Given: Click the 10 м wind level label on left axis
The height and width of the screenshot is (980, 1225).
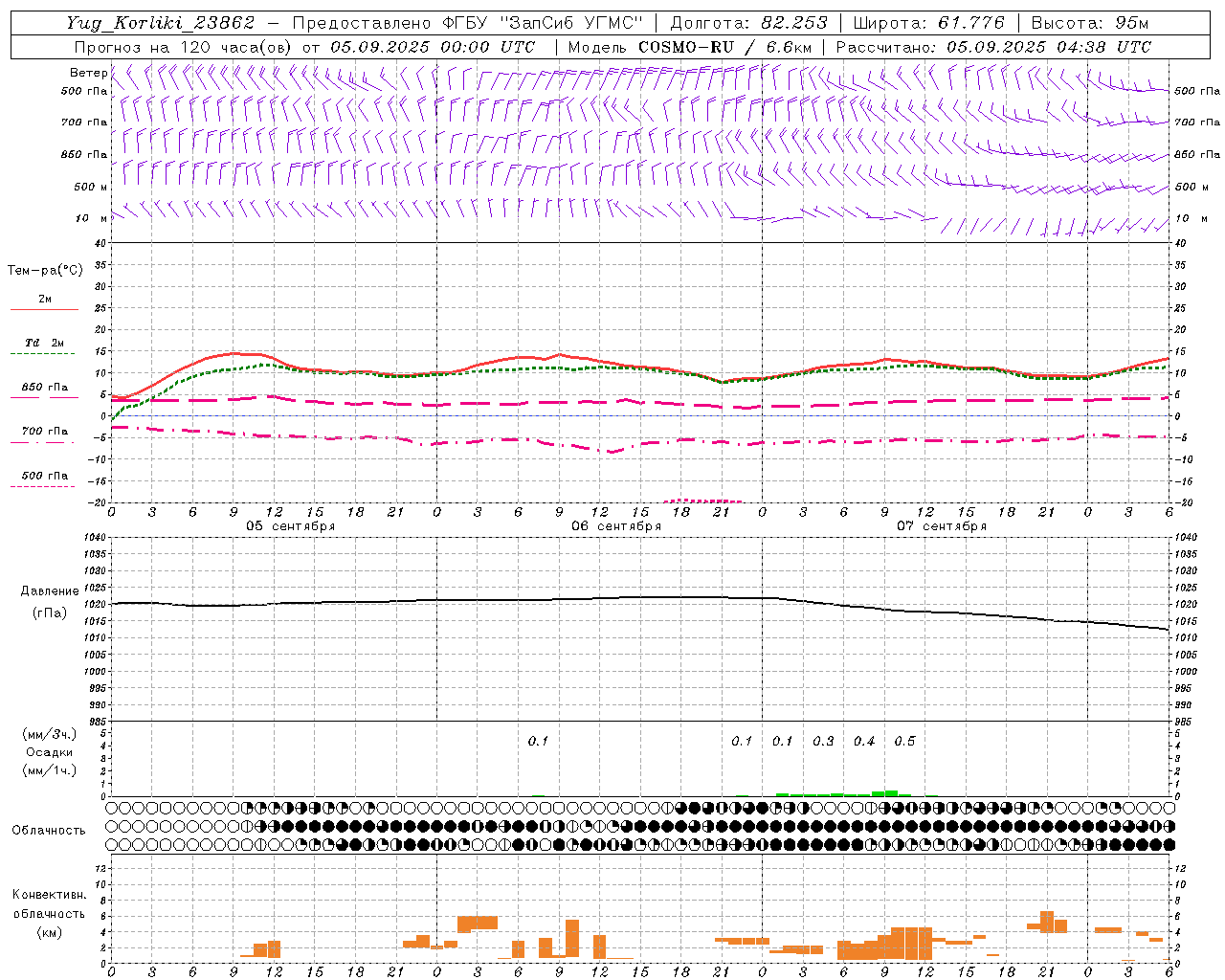Looking at the screenshot, I should [91, 218].
